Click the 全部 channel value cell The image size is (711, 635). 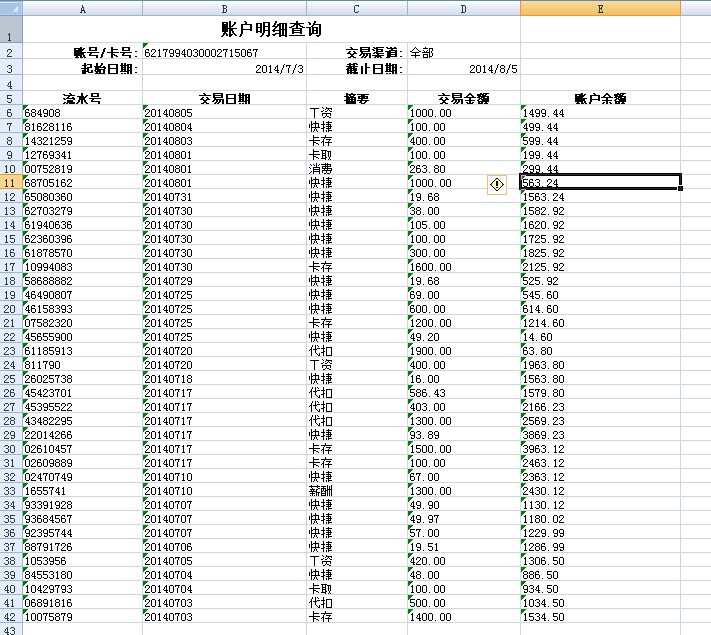coord(464,53)
